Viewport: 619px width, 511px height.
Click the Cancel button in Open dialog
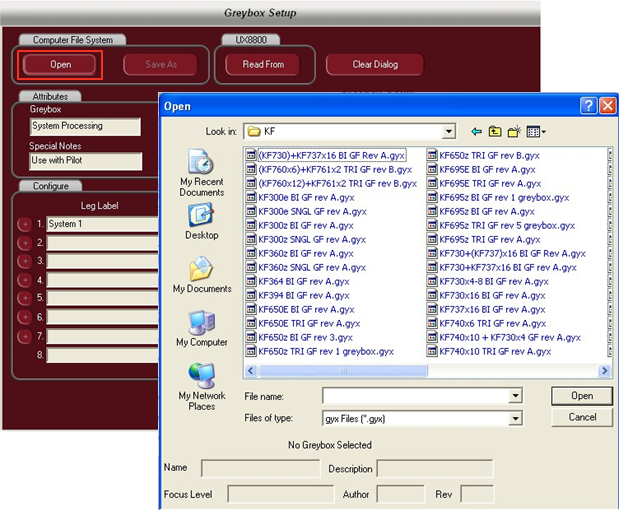(582, 417)
